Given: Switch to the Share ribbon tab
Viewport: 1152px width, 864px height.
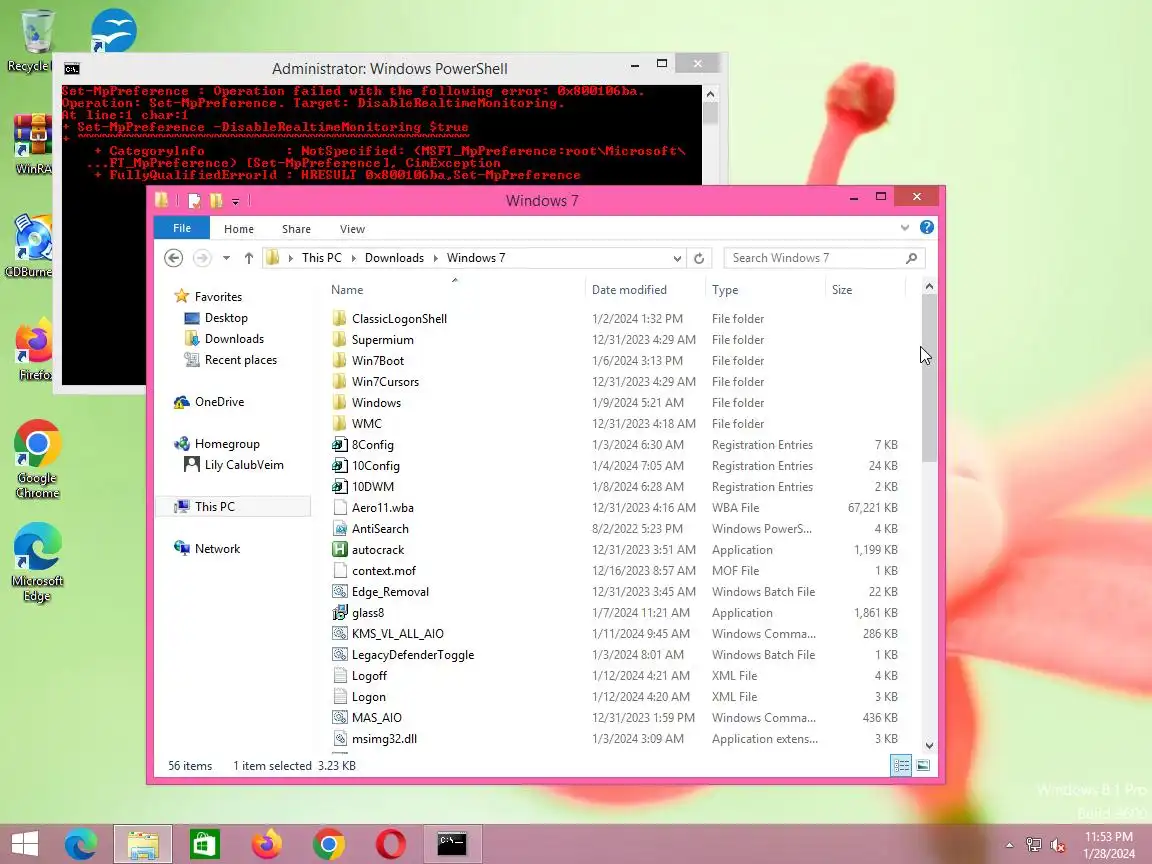Looking at the screenshot, I should click(x=296, y=228).
